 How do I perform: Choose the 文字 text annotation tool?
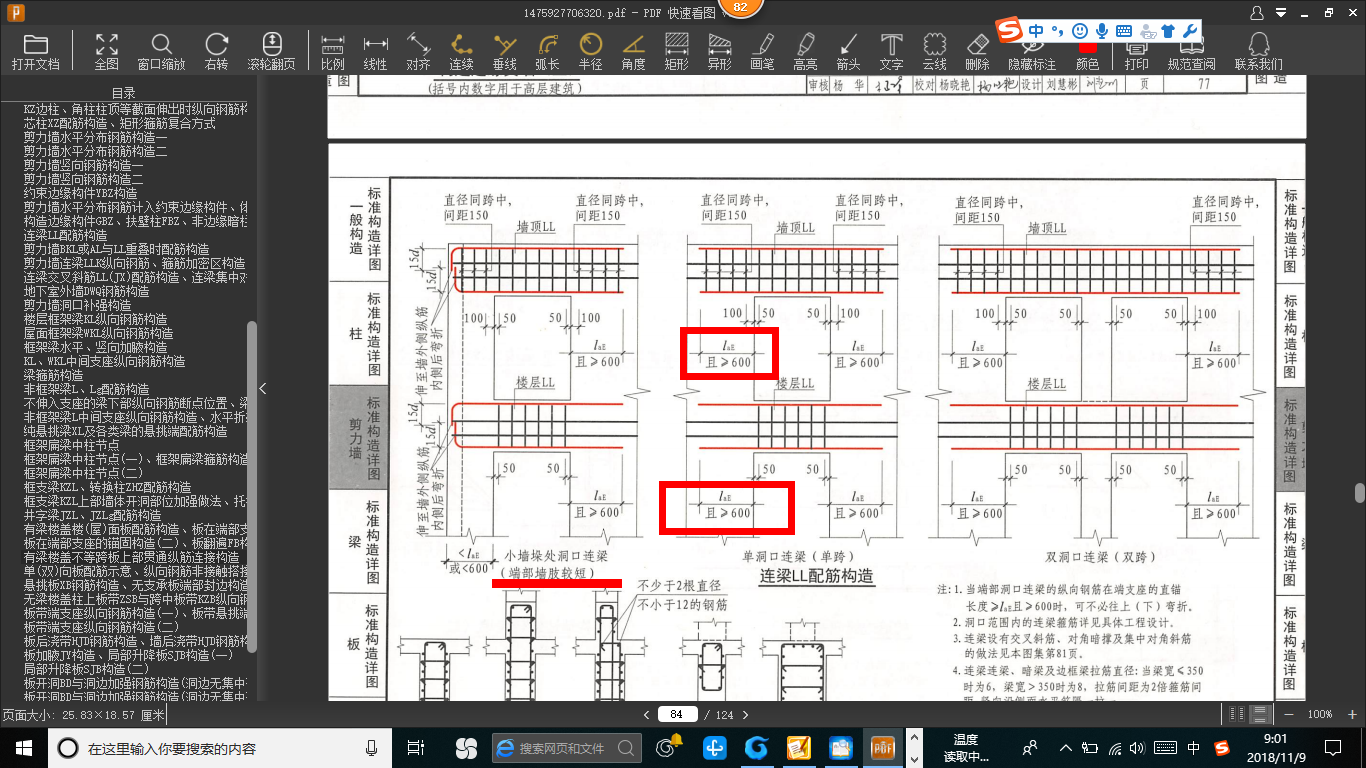point(891,51)
